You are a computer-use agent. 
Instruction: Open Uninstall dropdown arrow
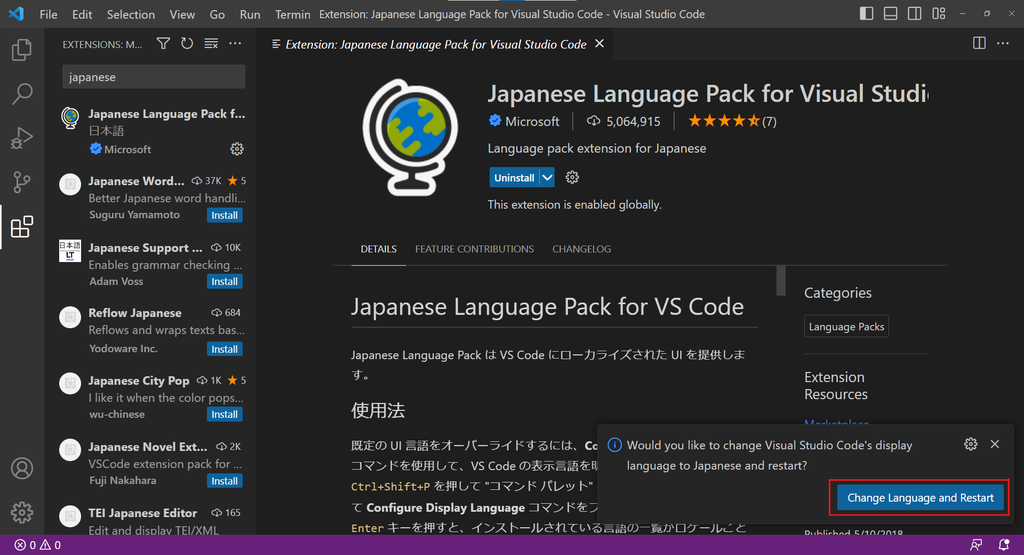(547, 178)
